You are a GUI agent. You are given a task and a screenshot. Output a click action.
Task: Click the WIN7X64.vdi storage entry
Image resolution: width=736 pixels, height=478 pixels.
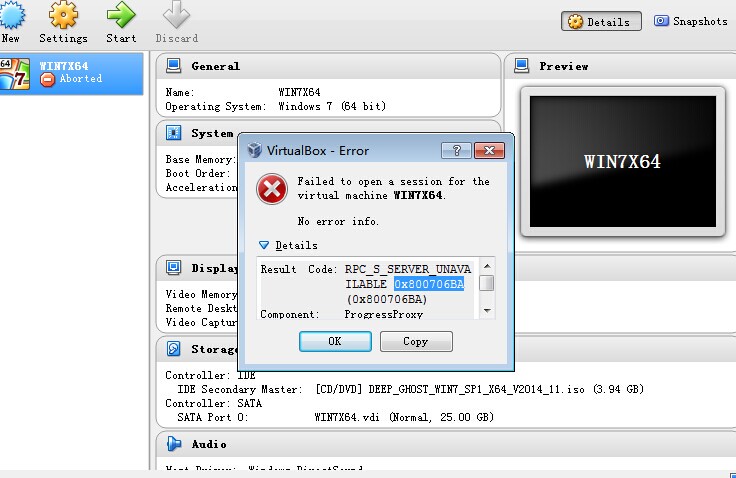[404, 417]
